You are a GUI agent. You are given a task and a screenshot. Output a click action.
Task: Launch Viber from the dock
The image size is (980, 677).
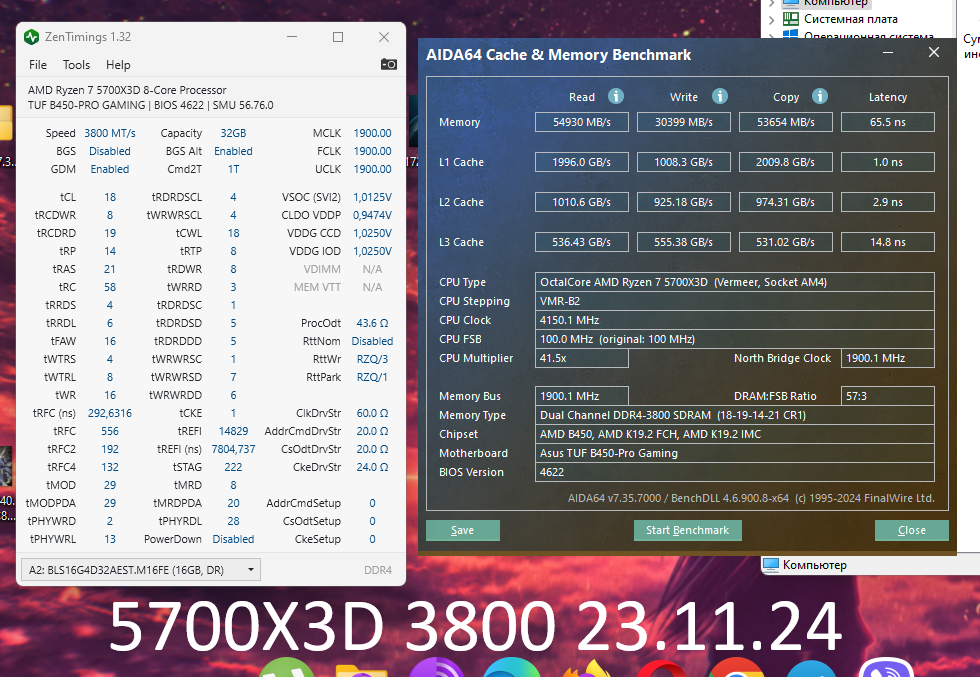(x=888, y=668)
